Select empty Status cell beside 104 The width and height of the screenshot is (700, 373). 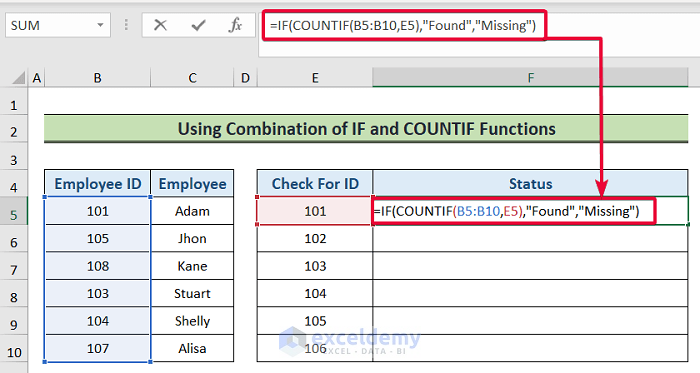tap(530, 294)
